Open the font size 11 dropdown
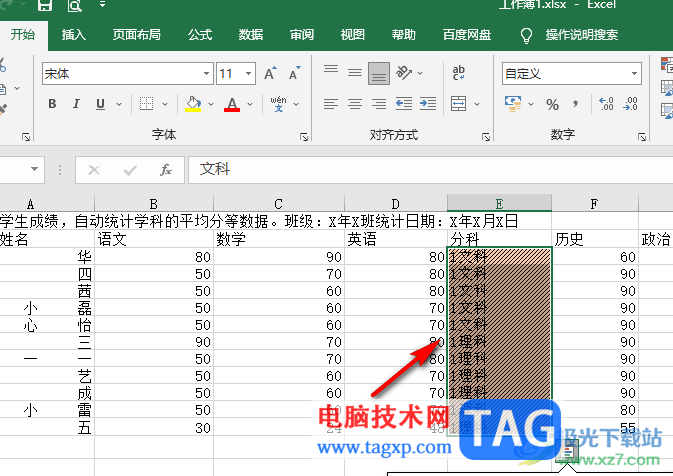The width and height of the screenshot is (673, 476). [248, 74]
